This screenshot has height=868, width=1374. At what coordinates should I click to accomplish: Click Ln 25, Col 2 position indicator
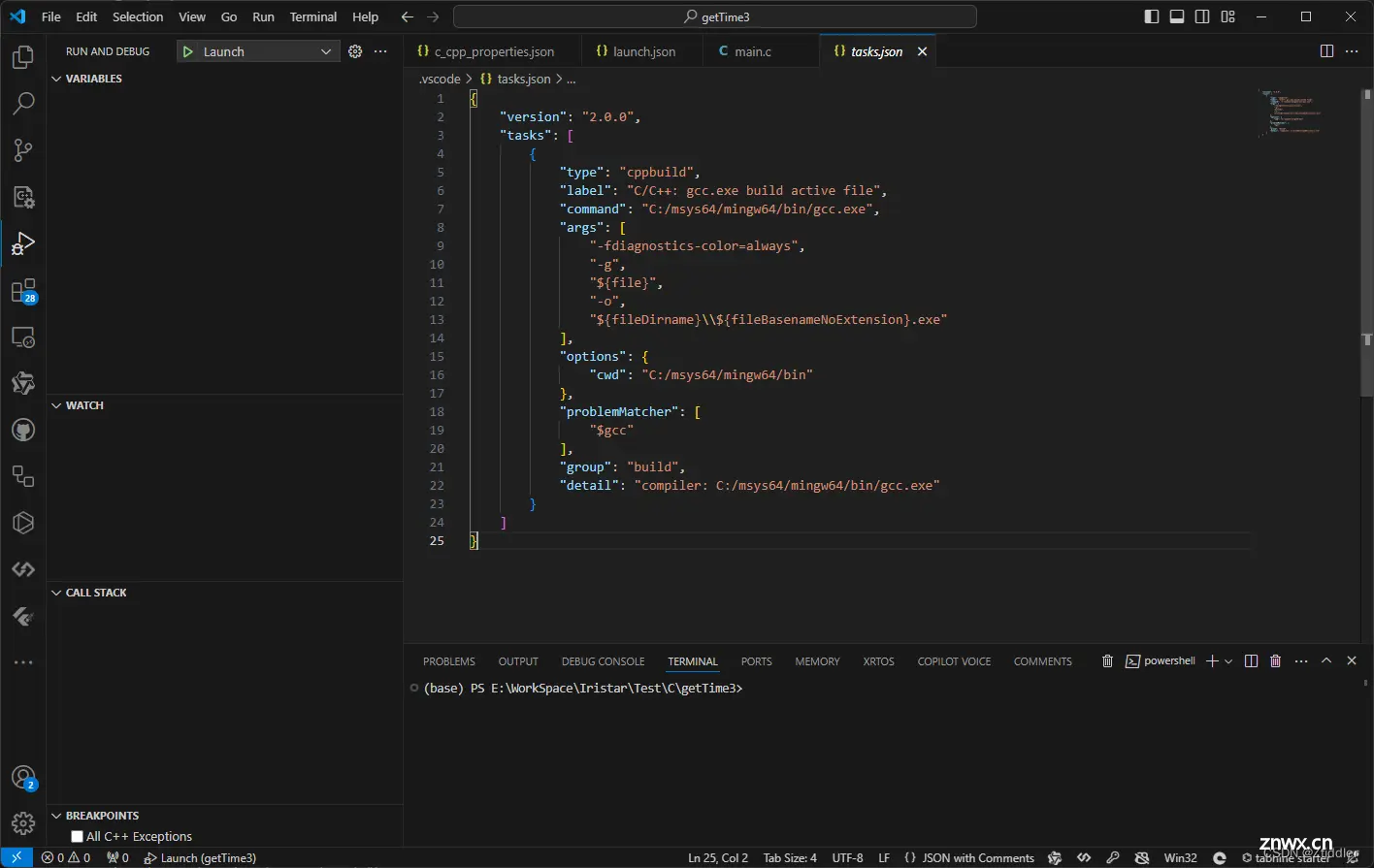point(718,857)
